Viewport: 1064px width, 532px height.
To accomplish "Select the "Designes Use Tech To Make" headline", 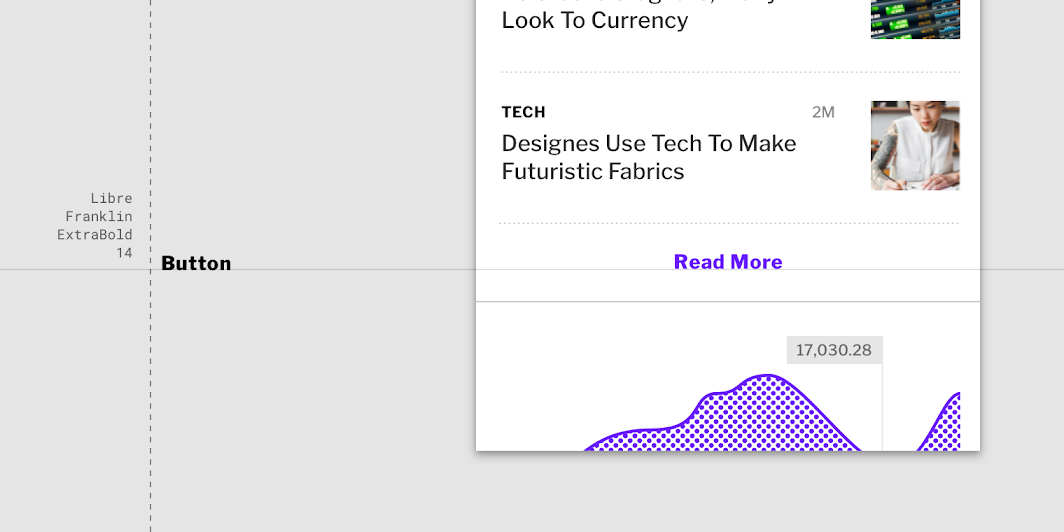I will tap(649, 144).
